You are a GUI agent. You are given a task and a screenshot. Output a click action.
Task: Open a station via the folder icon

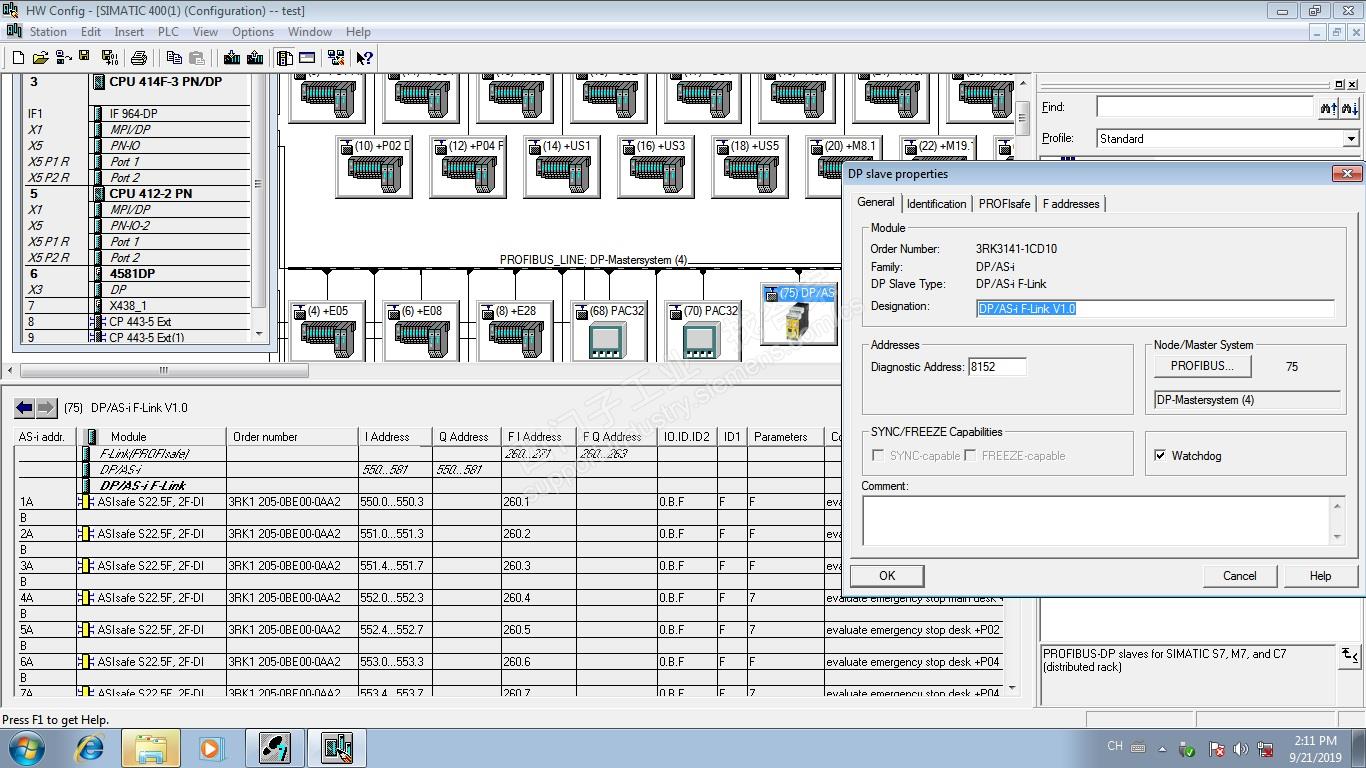tap(40, 58)
